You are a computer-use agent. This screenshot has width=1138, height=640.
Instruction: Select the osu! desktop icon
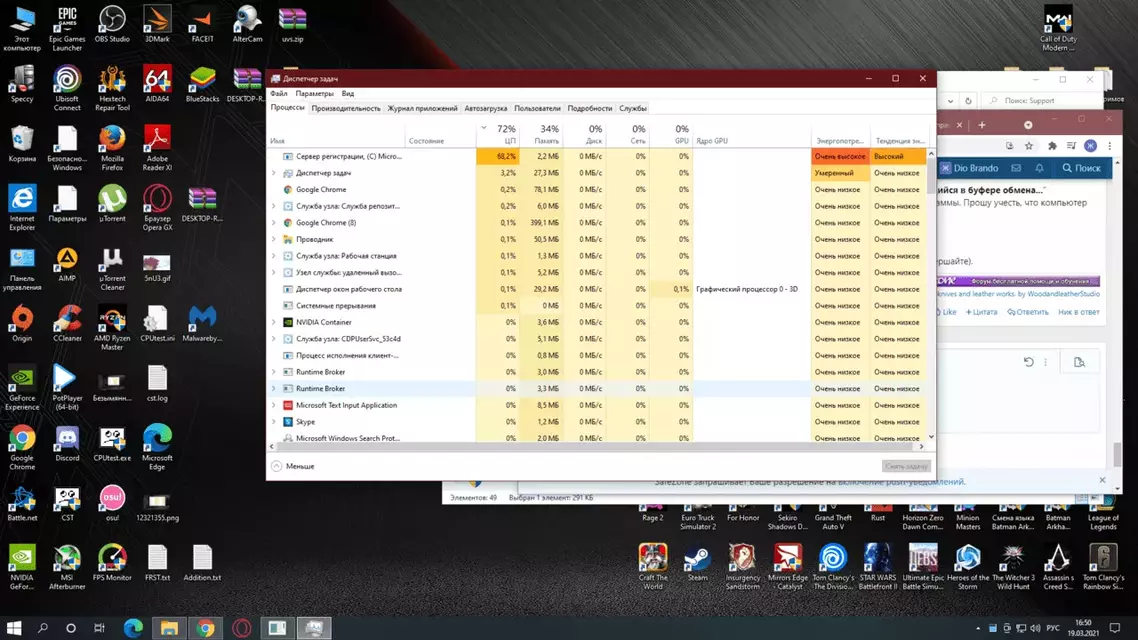pos(112,503)
